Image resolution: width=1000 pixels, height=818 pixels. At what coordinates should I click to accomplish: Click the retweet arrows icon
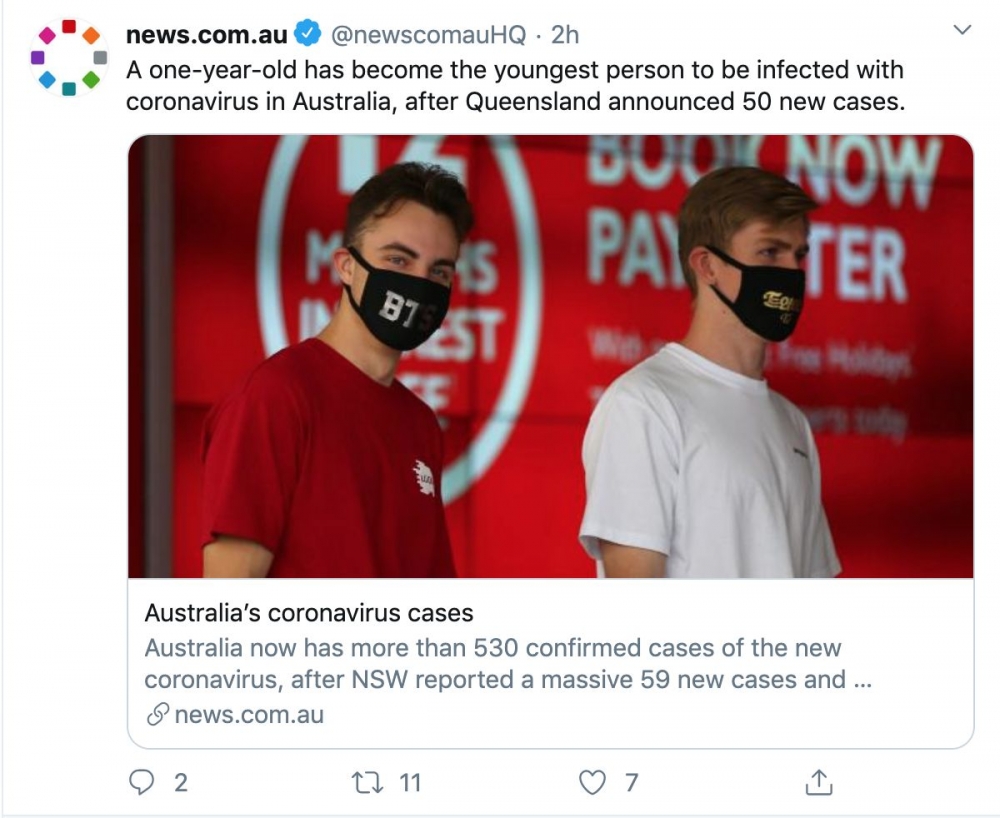(366, 782)
